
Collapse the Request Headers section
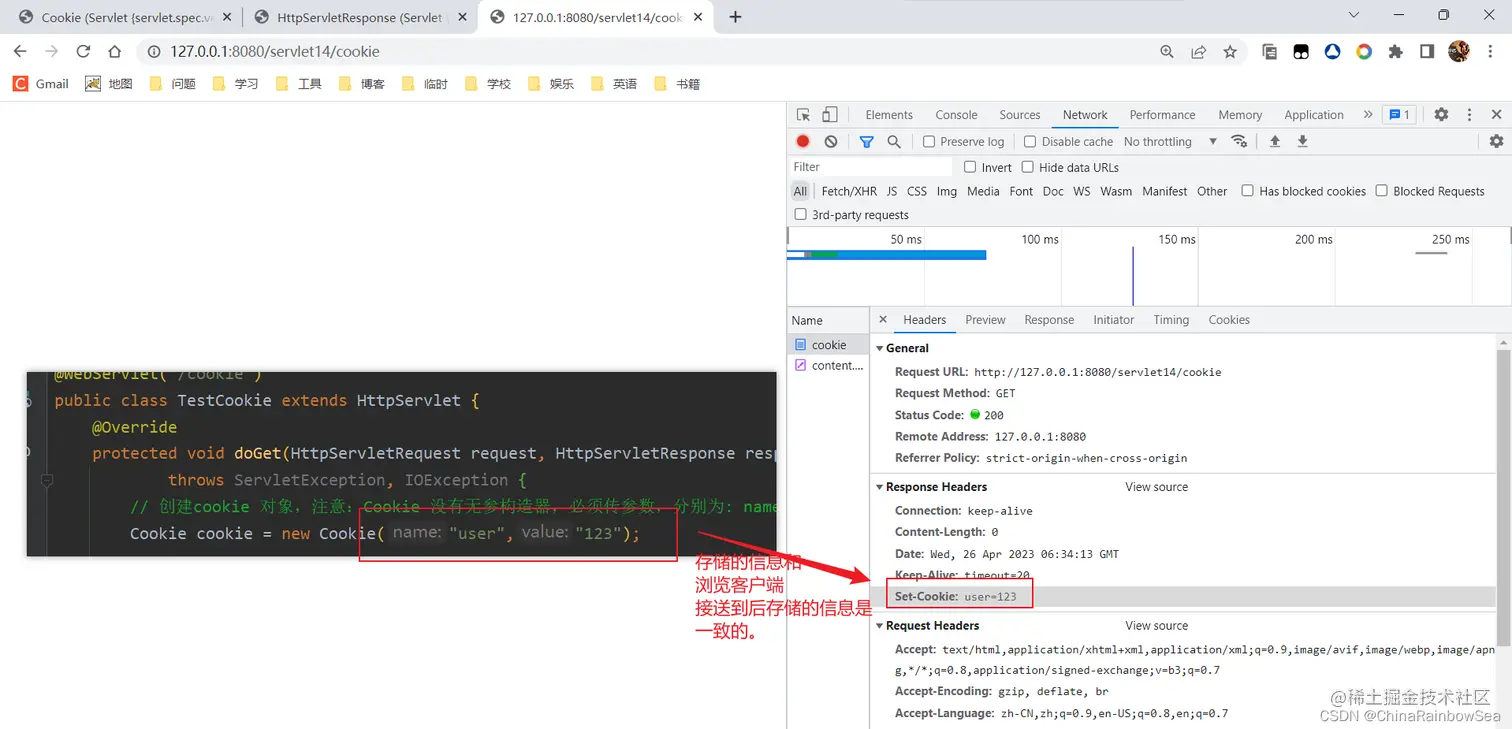coord(880,626)
